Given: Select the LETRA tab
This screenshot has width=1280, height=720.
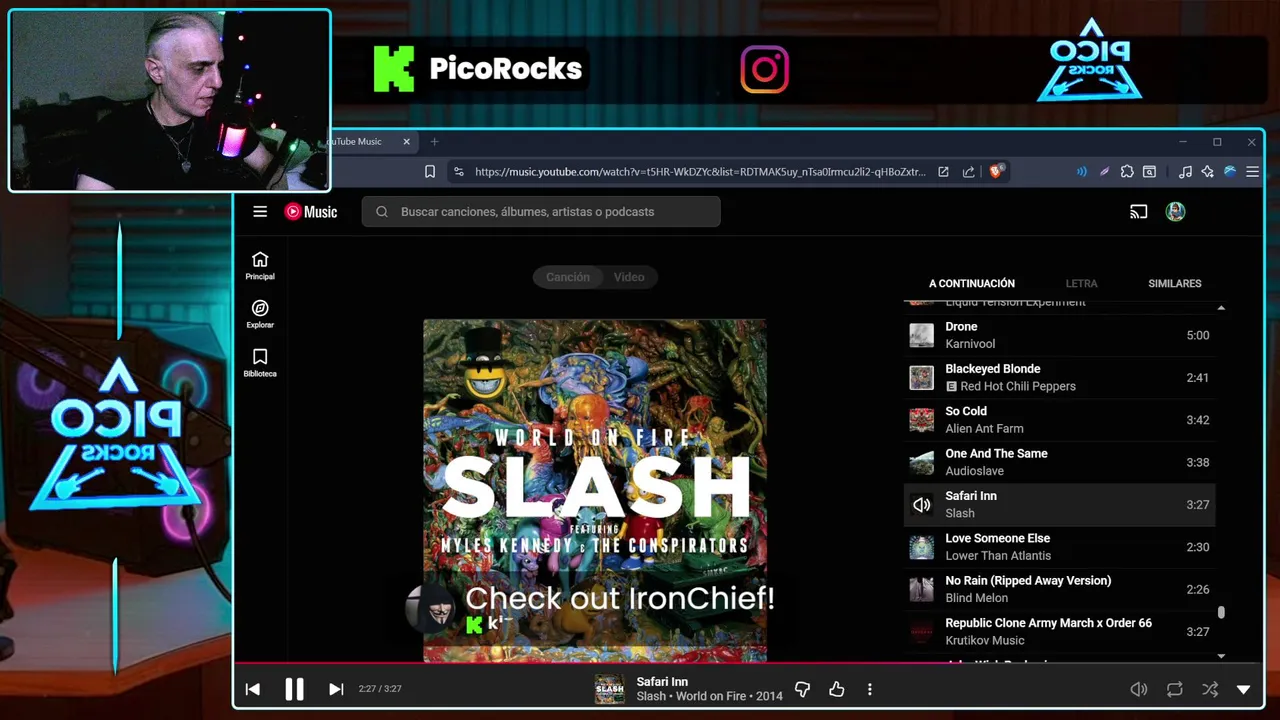Looking at the screenshot, I should point(1081,283).
